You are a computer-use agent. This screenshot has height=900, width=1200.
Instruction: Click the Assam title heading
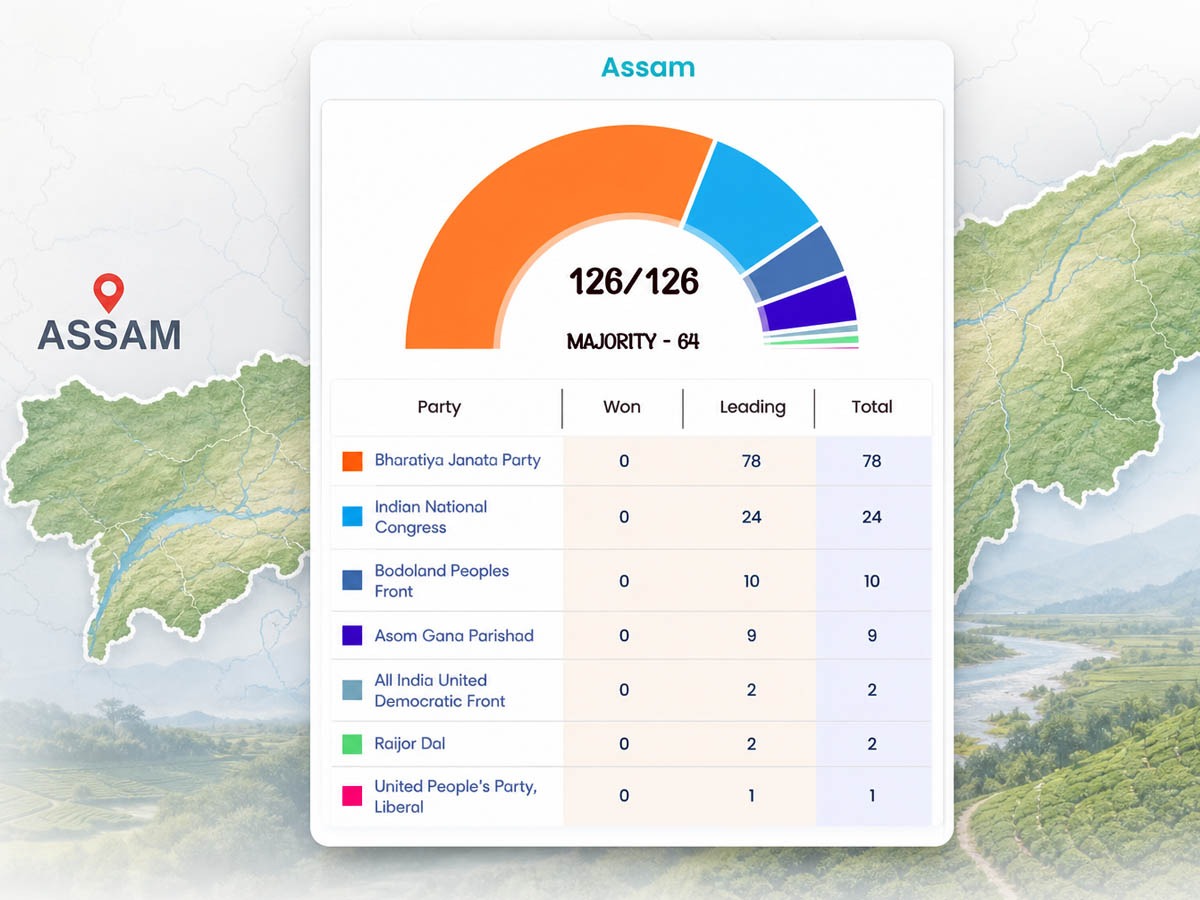[x=648, y=67]
